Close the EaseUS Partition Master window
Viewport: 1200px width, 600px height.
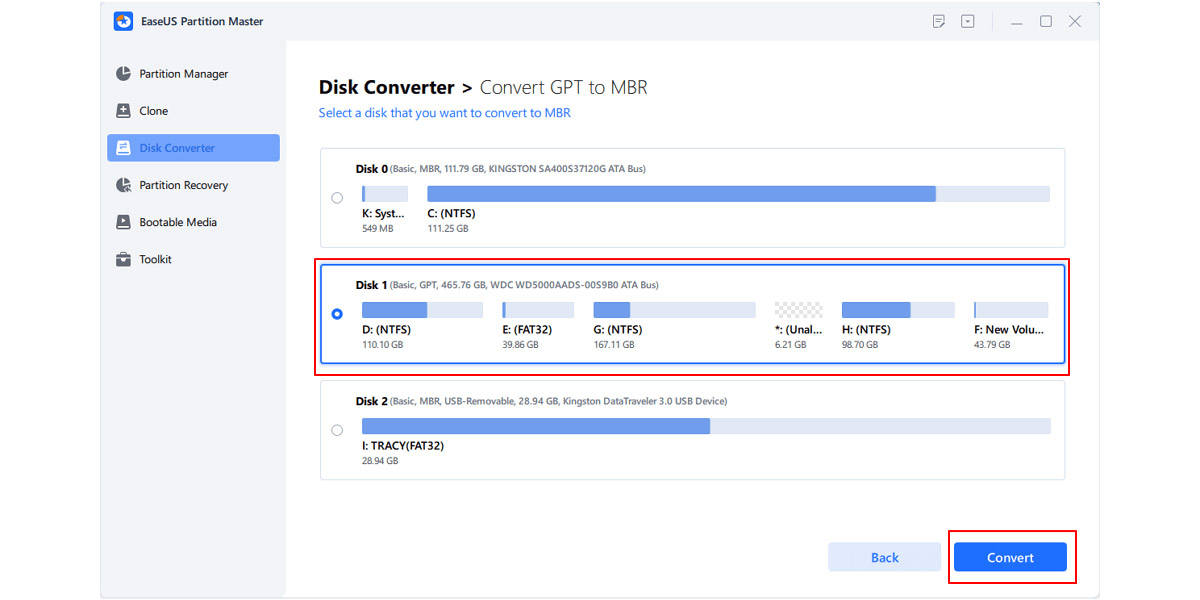point(1075,21)
